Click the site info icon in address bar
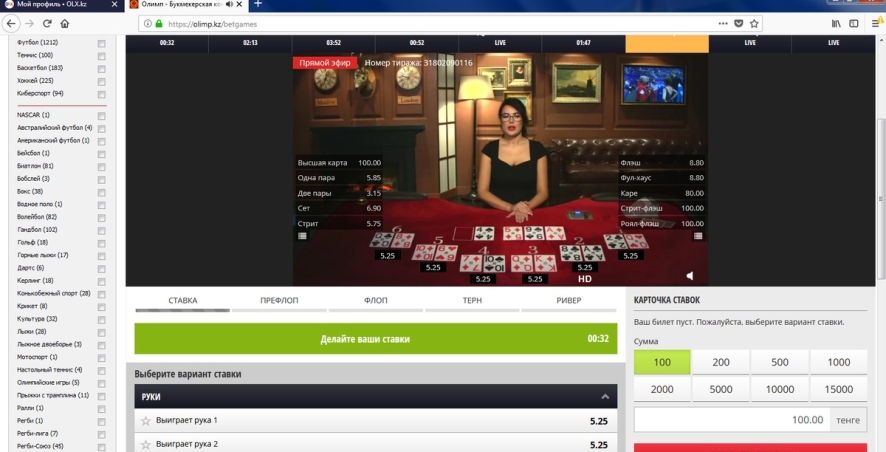 [147, 24]
